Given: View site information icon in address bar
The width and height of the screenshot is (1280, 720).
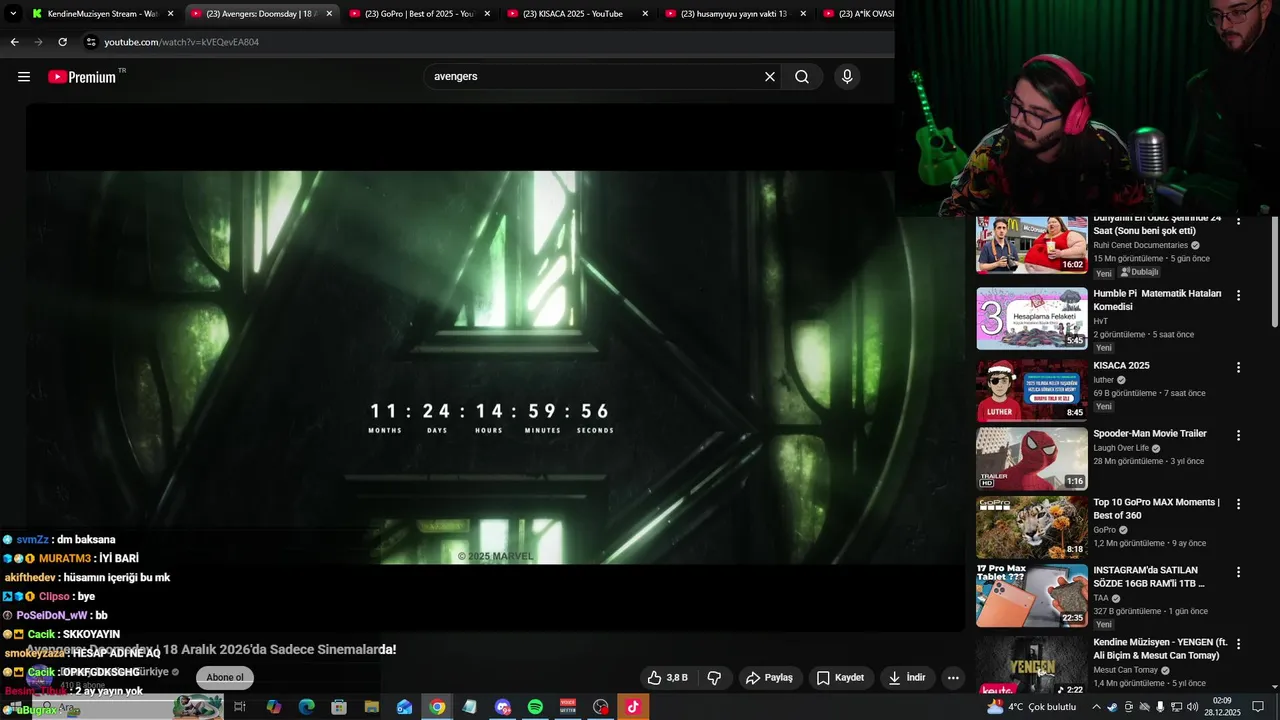Looking at the screenshot, I should (x=91, y=42).
